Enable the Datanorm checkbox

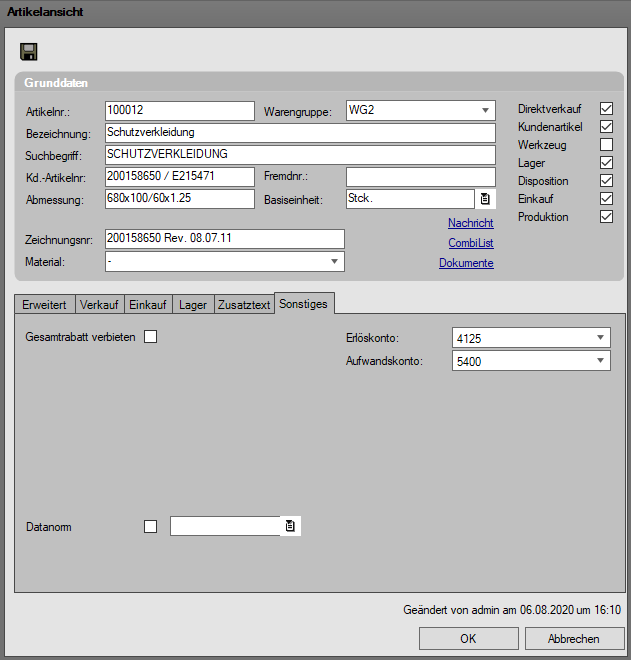150,527
